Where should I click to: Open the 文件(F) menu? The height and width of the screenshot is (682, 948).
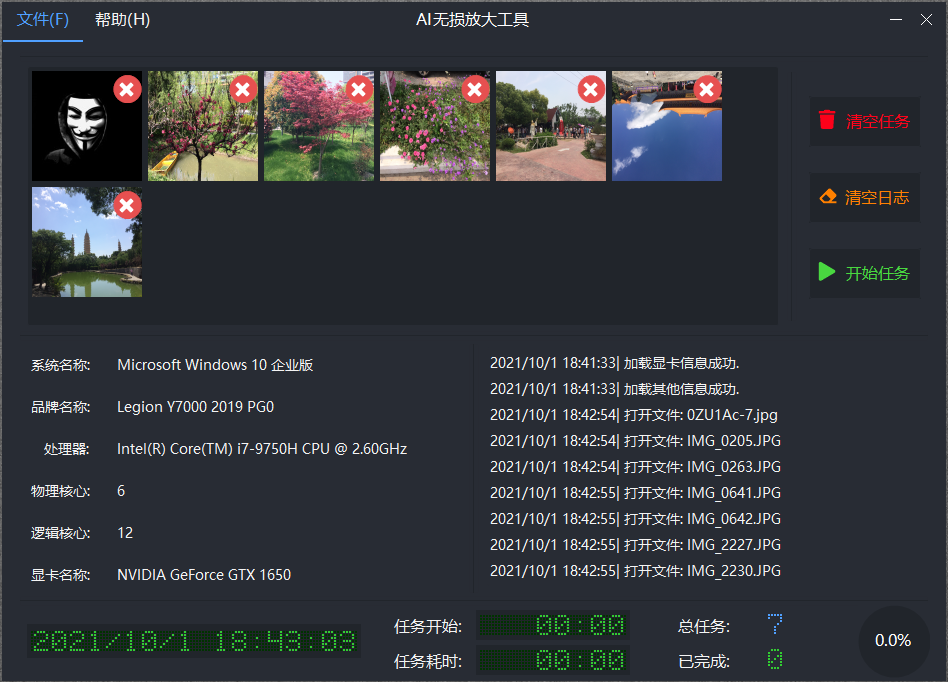click(x=42, y=19)
